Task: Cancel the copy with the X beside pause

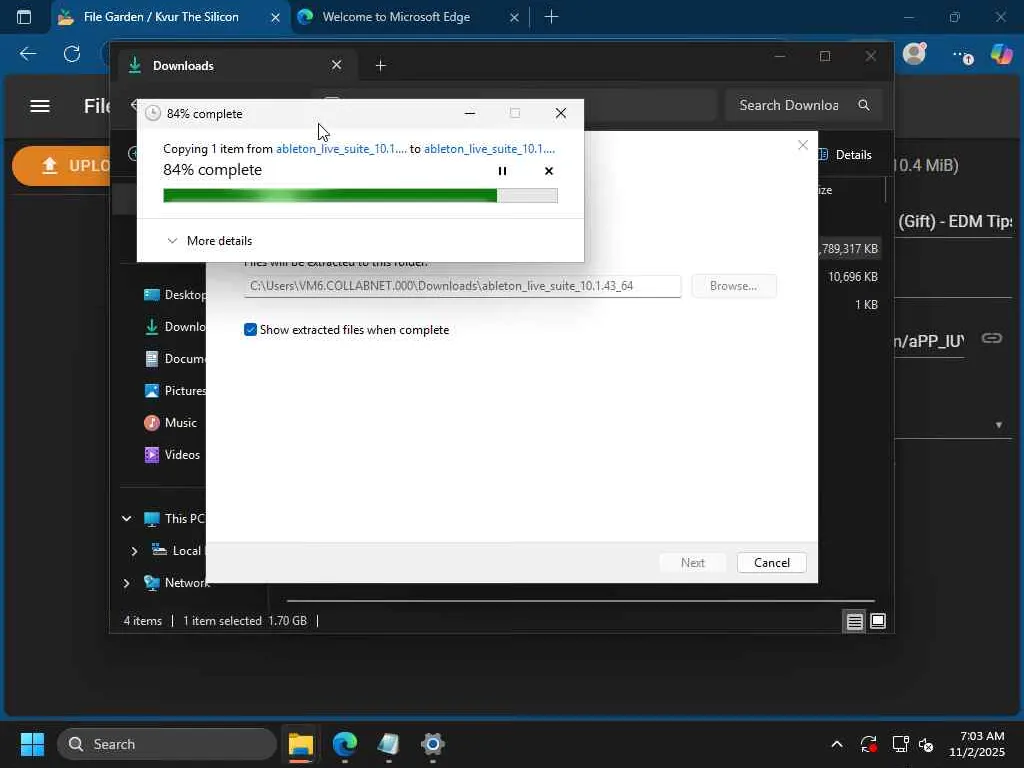Action: click(x=549, y=171)
